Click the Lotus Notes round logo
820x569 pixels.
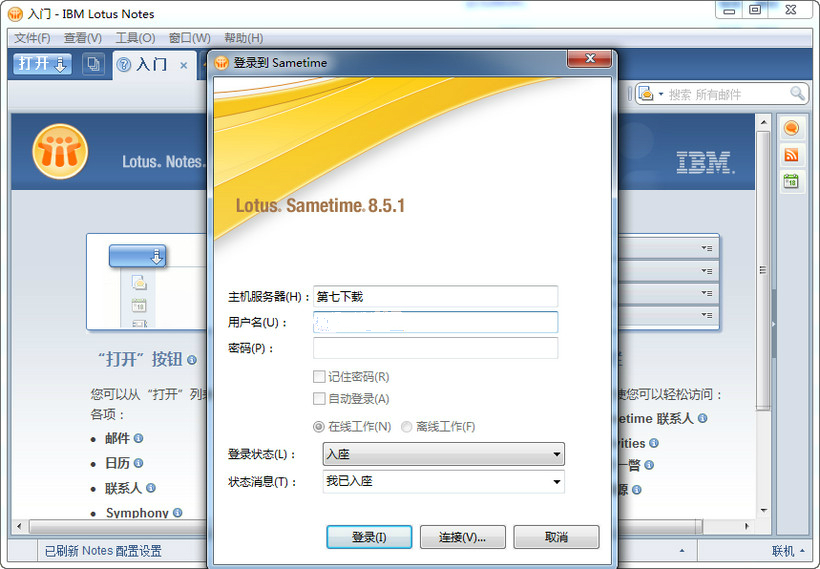[x=60, y=152]
